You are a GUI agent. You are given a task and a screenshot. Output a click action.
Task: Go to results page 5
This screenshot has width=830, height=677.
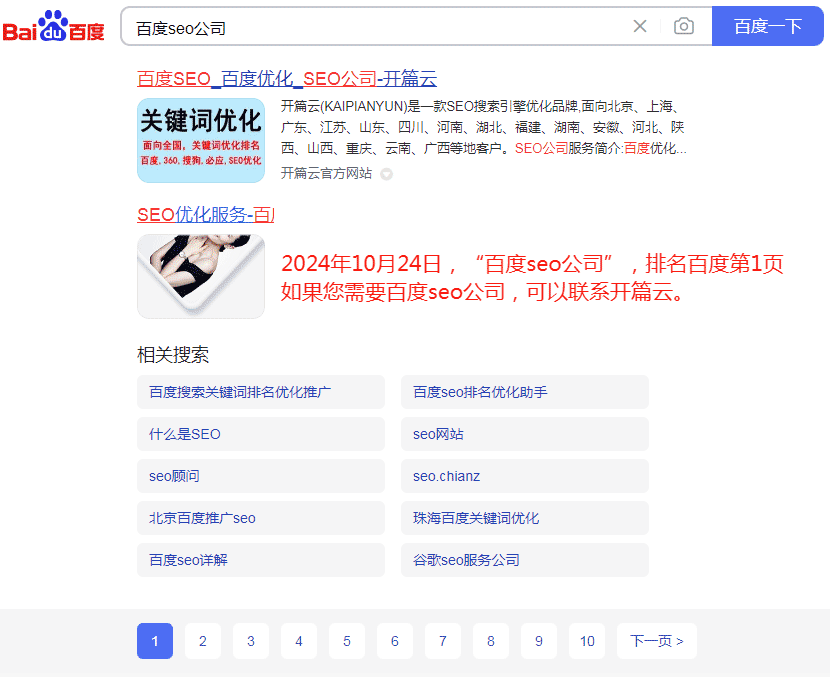click(x=347, y=641)
